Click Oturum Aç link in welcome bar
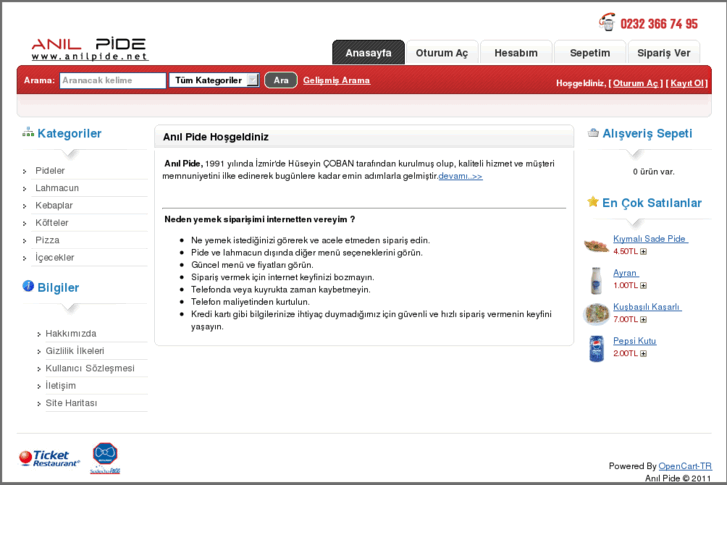Image resolution: width=727 pixels, height=545 pixels. point(635,83)
